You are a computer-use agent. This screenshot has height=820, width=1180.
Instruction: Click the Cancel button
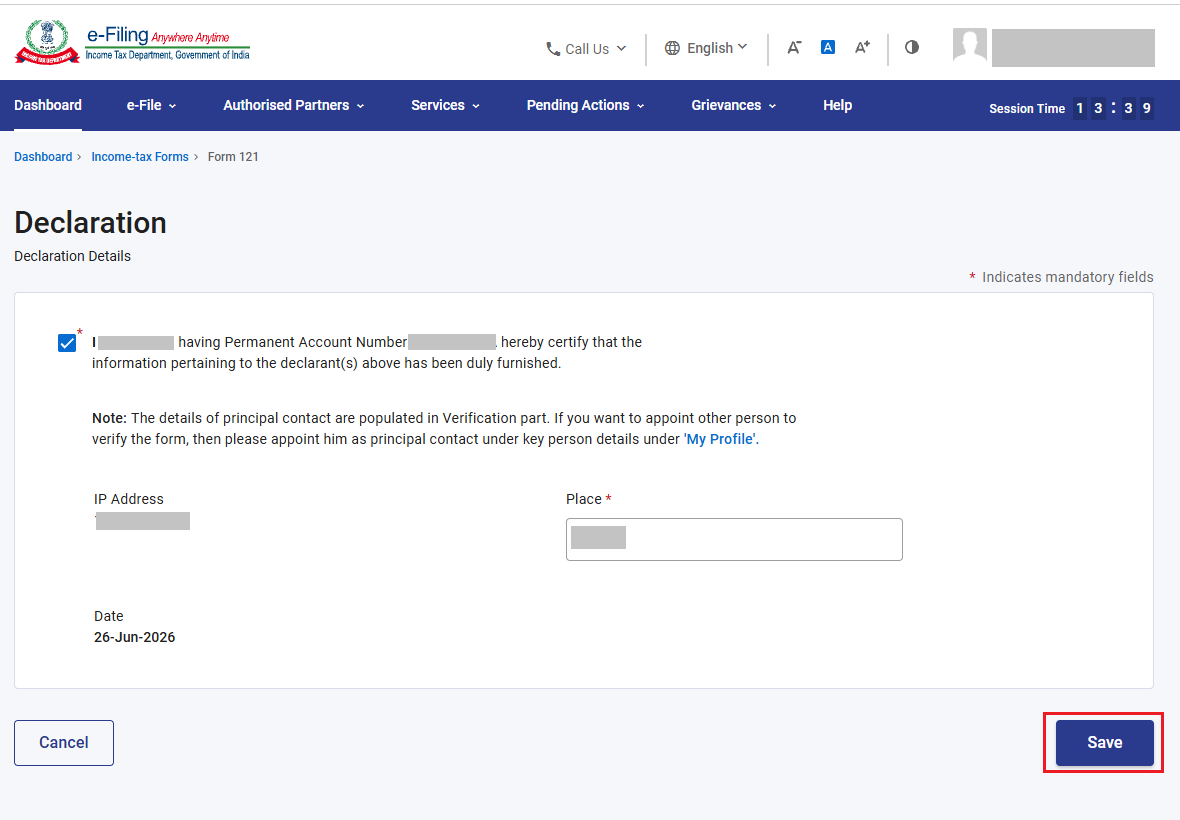tap(64, 743)
